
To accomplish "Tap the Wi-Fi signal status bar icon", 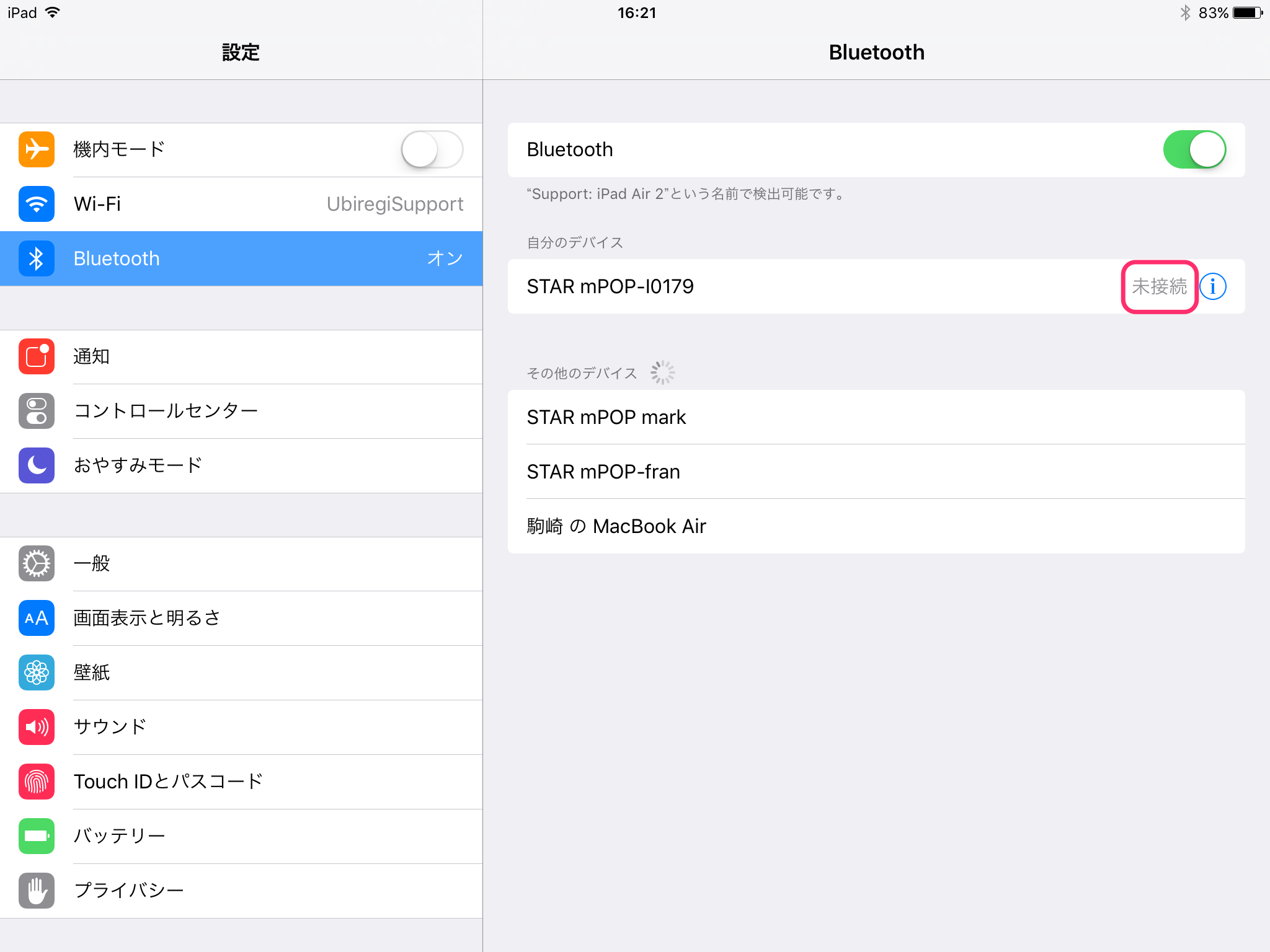I will pyautogui.click(x=53, y=12).
